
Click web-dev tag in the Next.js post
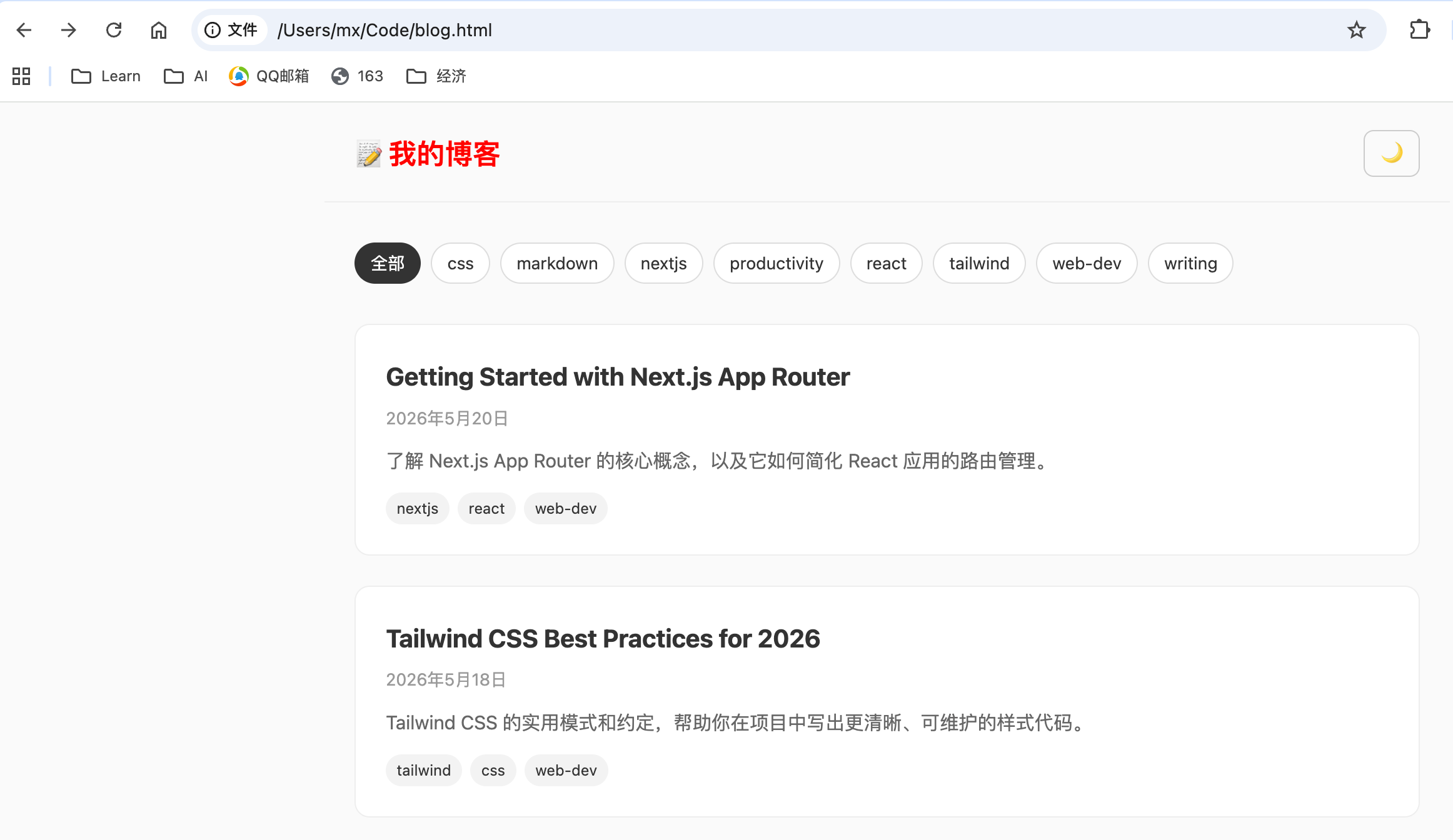pos(566,508)
